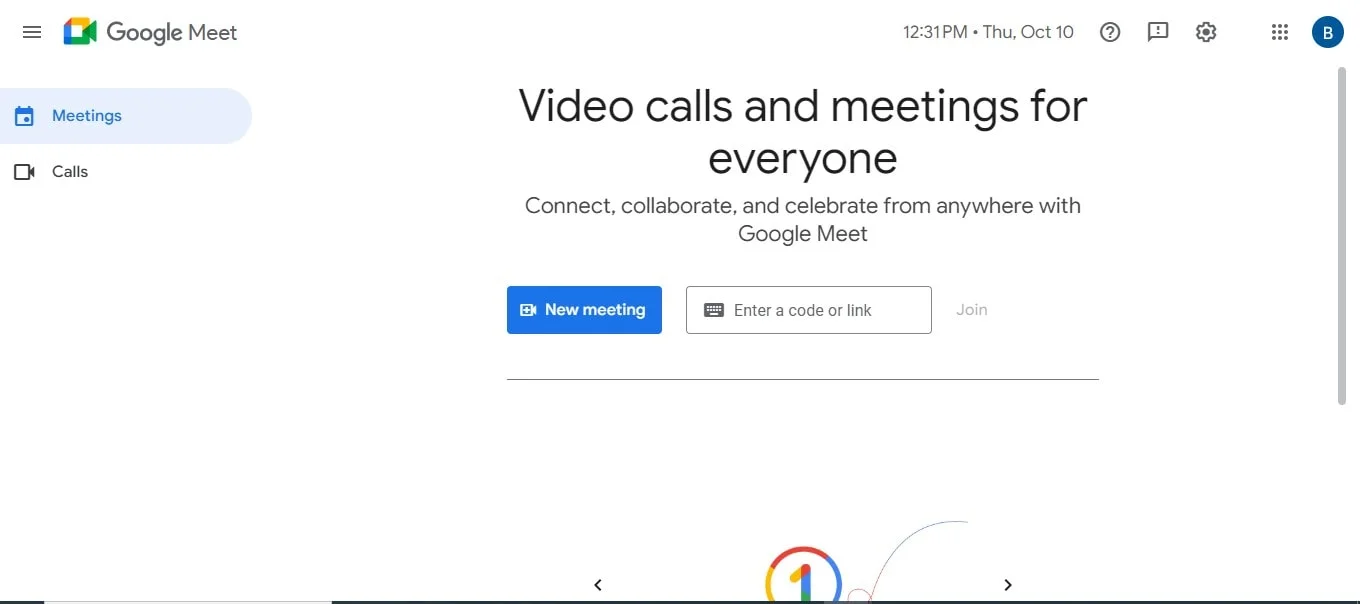Click the Google One illustration
The width and height of the screenshot is (1360, 604).
coord(803,574)
